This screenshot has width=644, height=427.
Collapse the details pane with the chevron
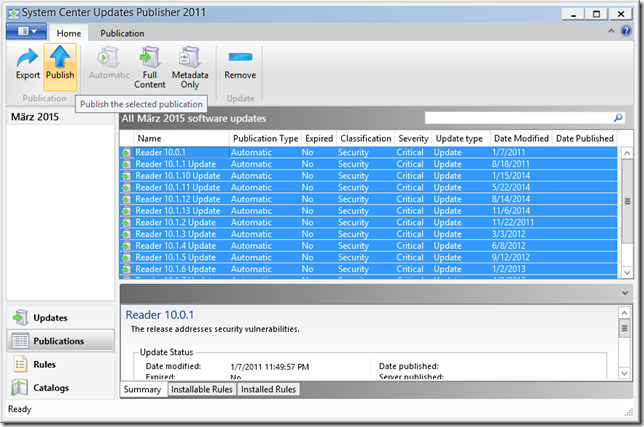tap(625, 293)
